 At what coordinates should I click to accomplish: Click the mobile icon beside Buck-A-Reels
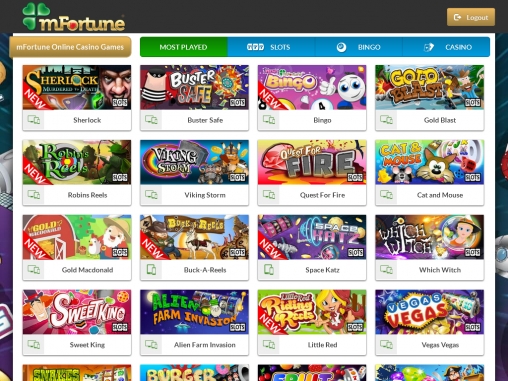click(151, 269)
